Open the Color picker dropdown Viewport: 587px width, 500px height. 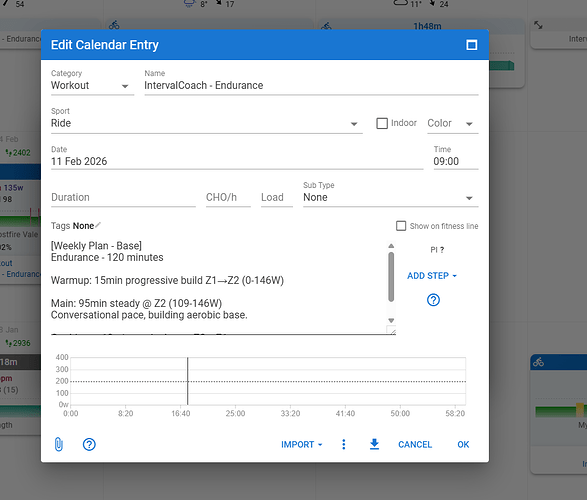click(x=453, y=124)
